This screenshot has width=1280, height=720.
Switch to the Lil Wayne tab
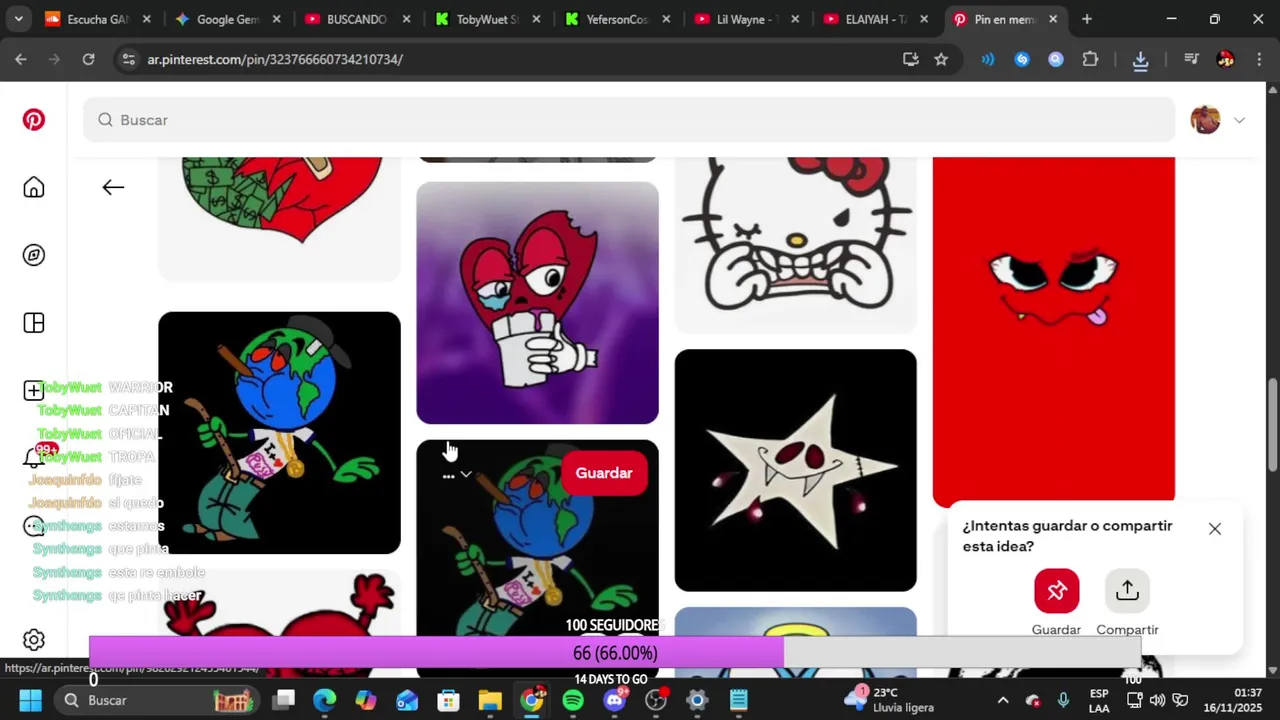point(745,19)
